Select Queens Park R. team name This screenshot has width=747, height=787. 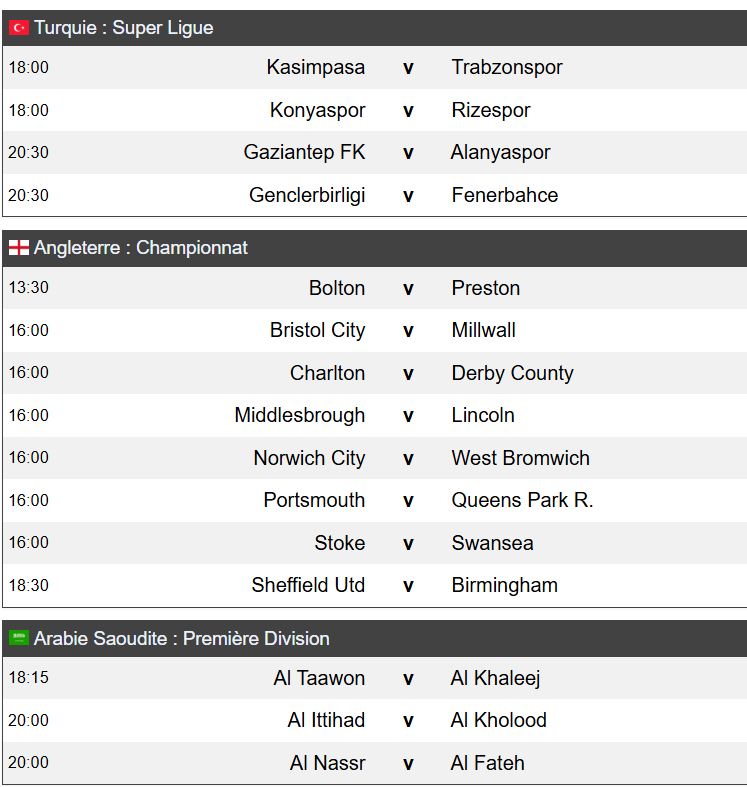click(x=522, y=500)
